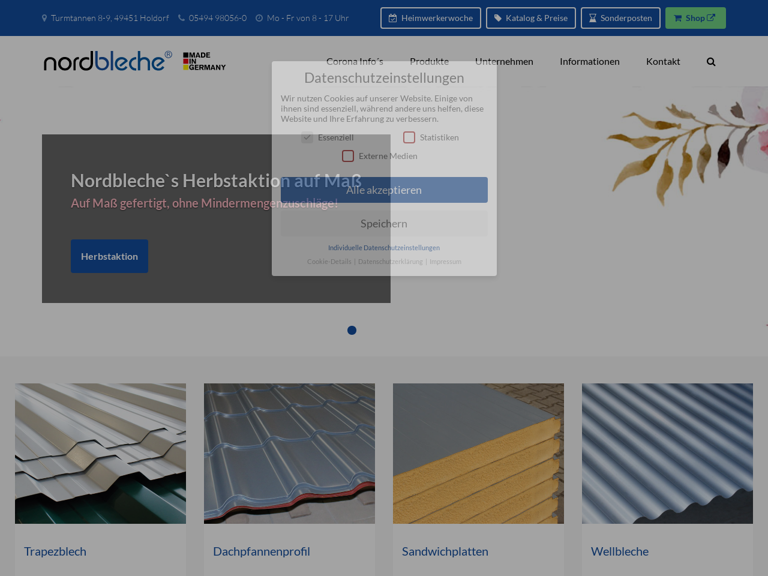The width and height of the screenshot is (768, 576).
Task: Open Individuelle Datenschutzeinstellungen link
Action: pos(384,248)
